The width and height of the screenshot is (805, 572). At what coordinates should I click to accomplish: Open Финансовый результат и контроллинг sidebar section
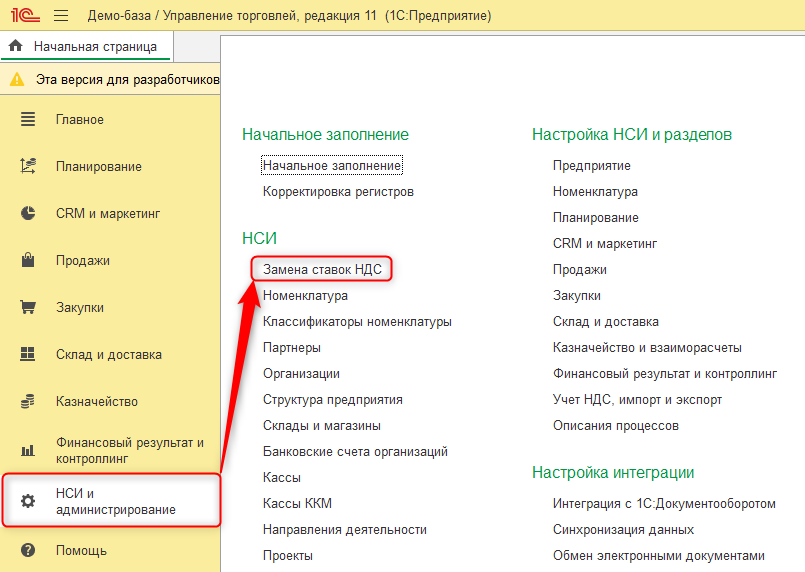(130, 450)
